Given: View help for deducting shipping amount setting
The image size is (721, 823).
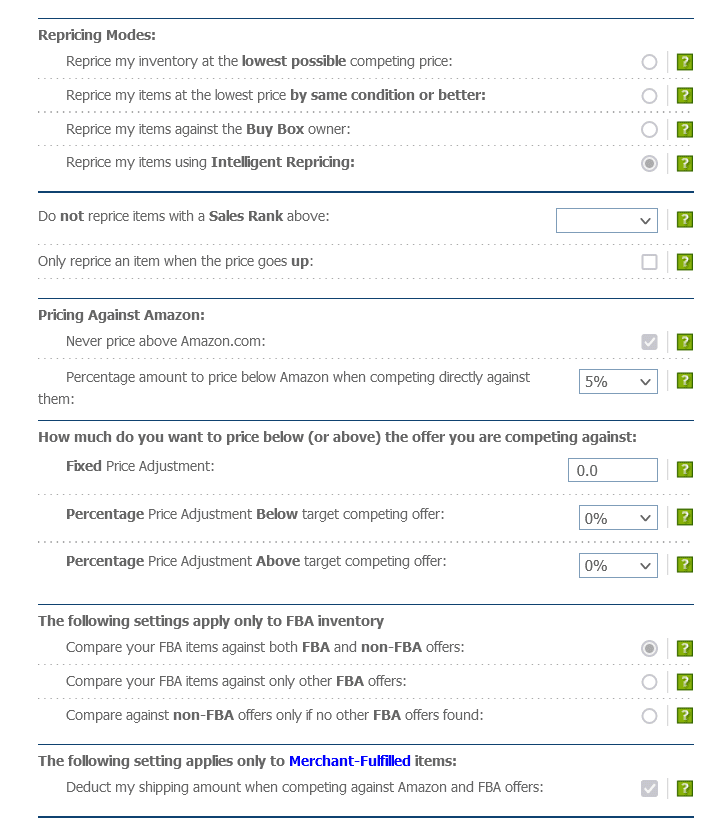Looking at the screenshot, I should click(x=684, y=788).
